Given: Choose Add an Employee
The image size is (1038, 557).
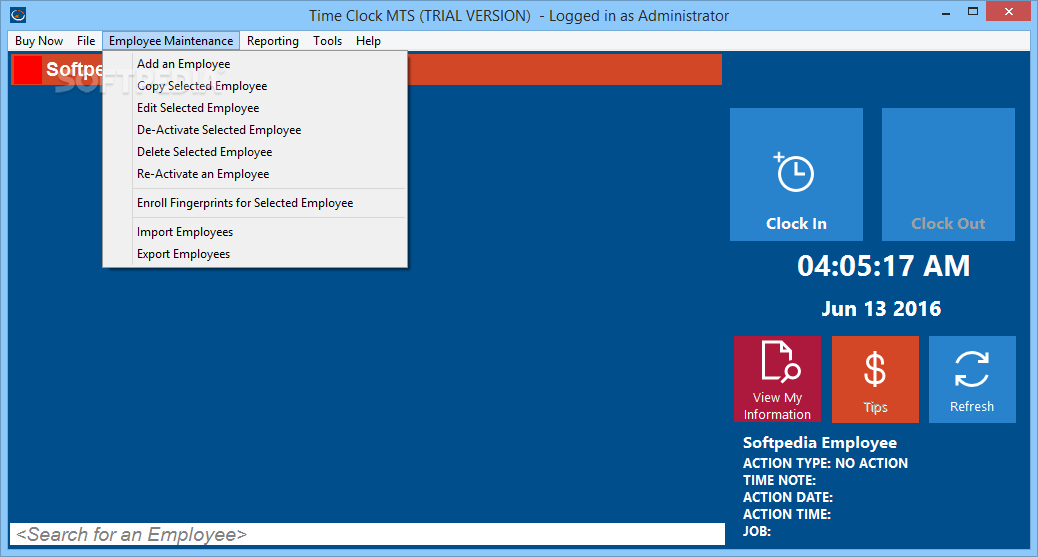Looking at the screenshot, I should (x=255, y=64).
